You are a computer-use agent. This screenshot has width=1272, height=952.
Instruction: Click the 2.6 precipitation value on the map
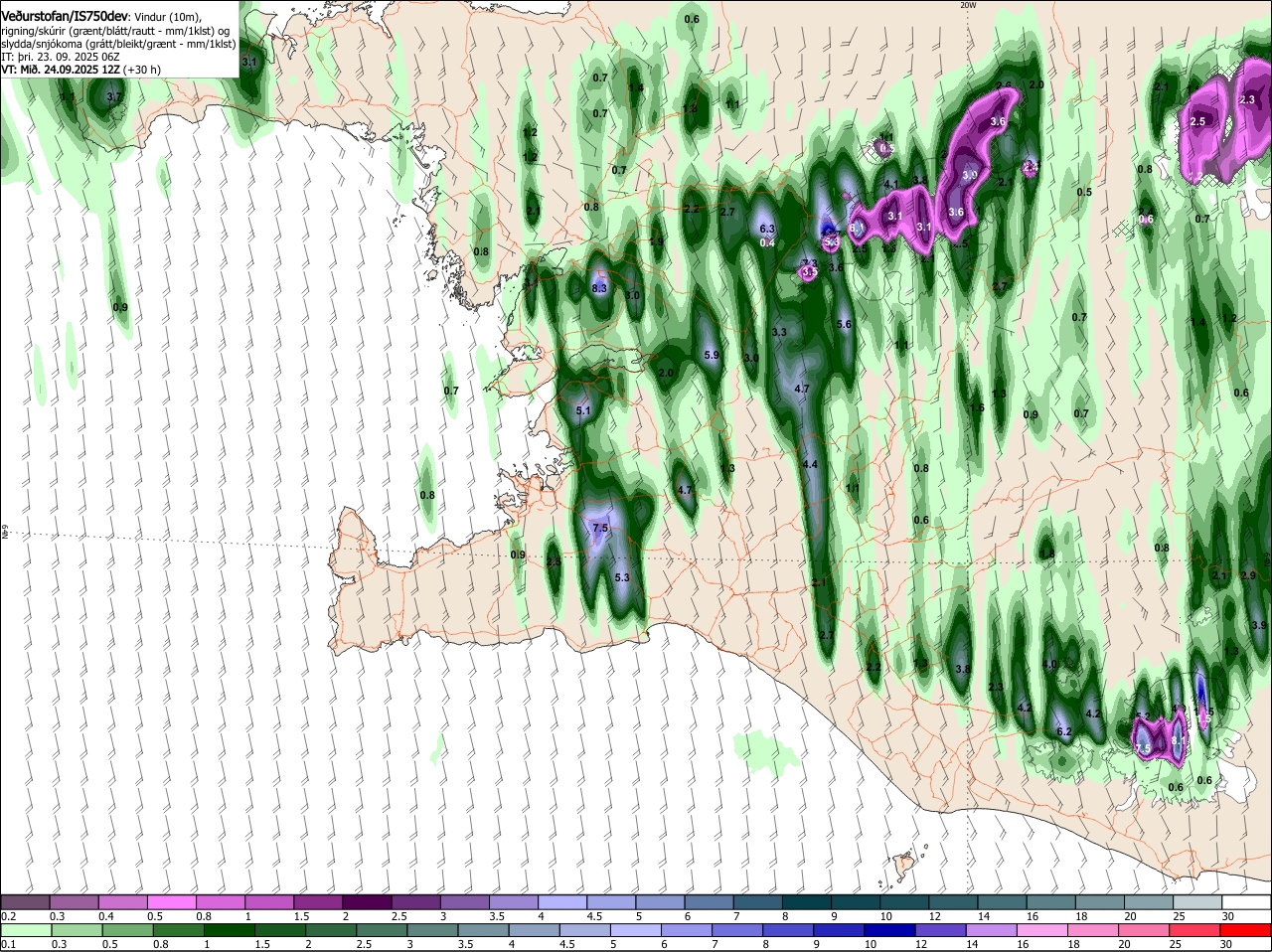pos(1004,85)
